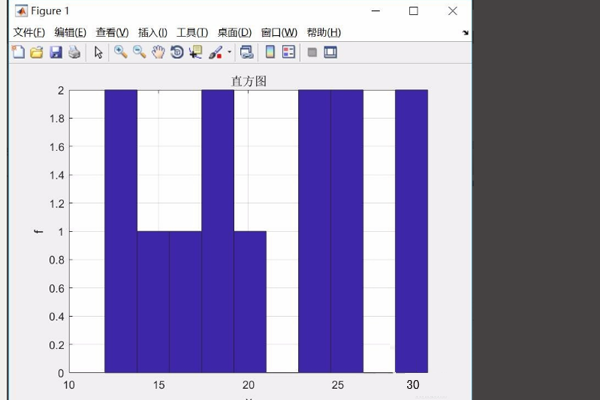Click the x-axis tick label 25

(338, 385)
